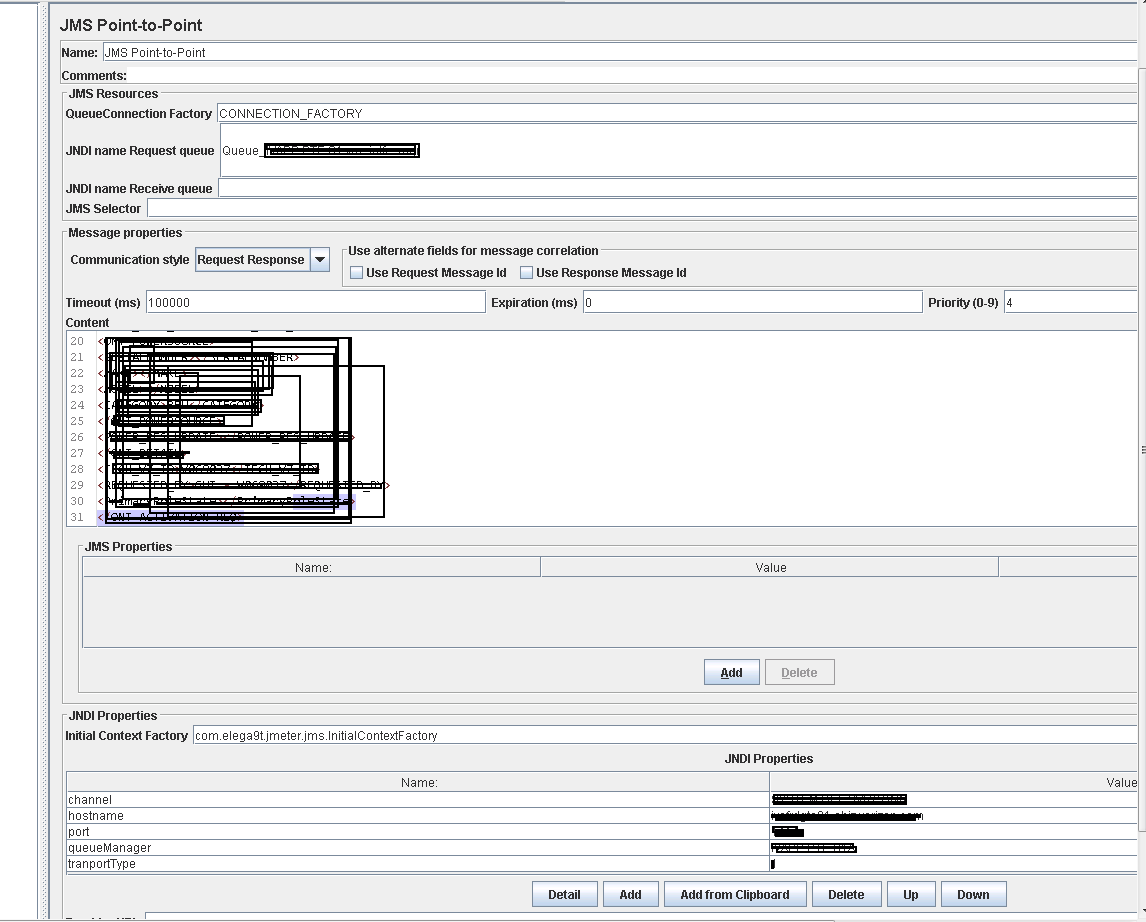Select the queueManager JNDI property row
1146x922 pixels.
[x=300, y=847]
